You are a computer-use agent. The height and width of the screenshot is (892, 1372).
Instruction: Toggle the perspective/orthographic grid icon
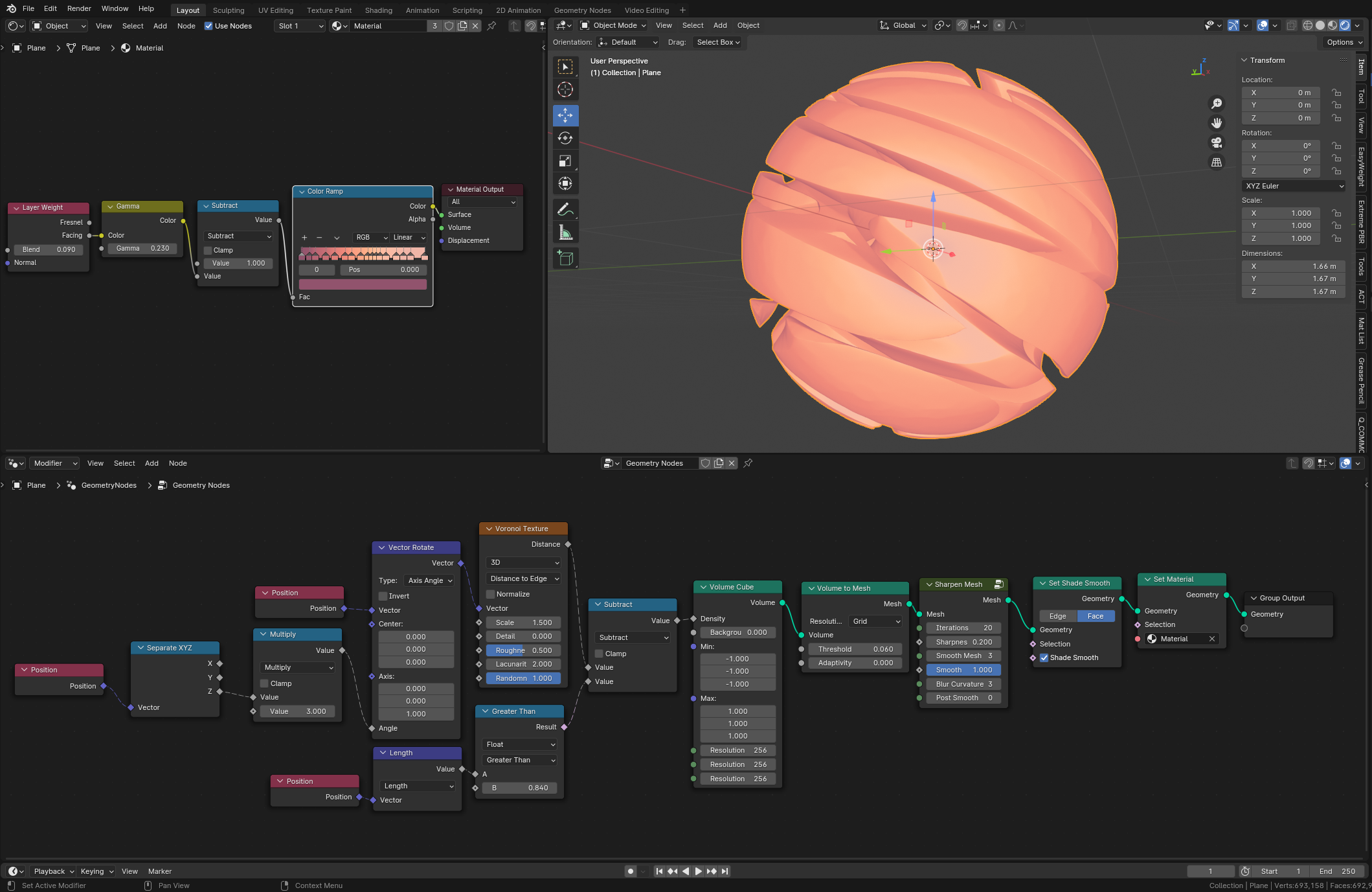pyautogui.click(x=1217, y=163)
